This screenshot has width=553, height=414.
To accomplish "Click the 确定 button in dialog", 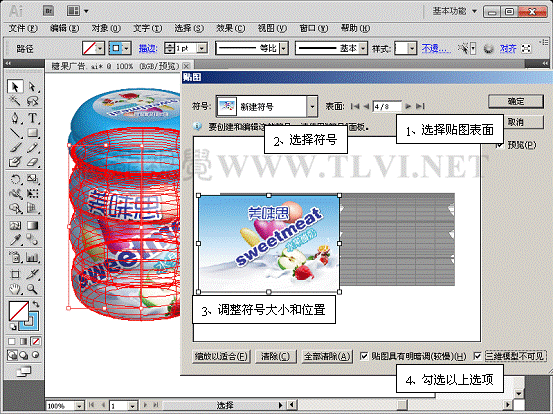I will coord(516,102).
